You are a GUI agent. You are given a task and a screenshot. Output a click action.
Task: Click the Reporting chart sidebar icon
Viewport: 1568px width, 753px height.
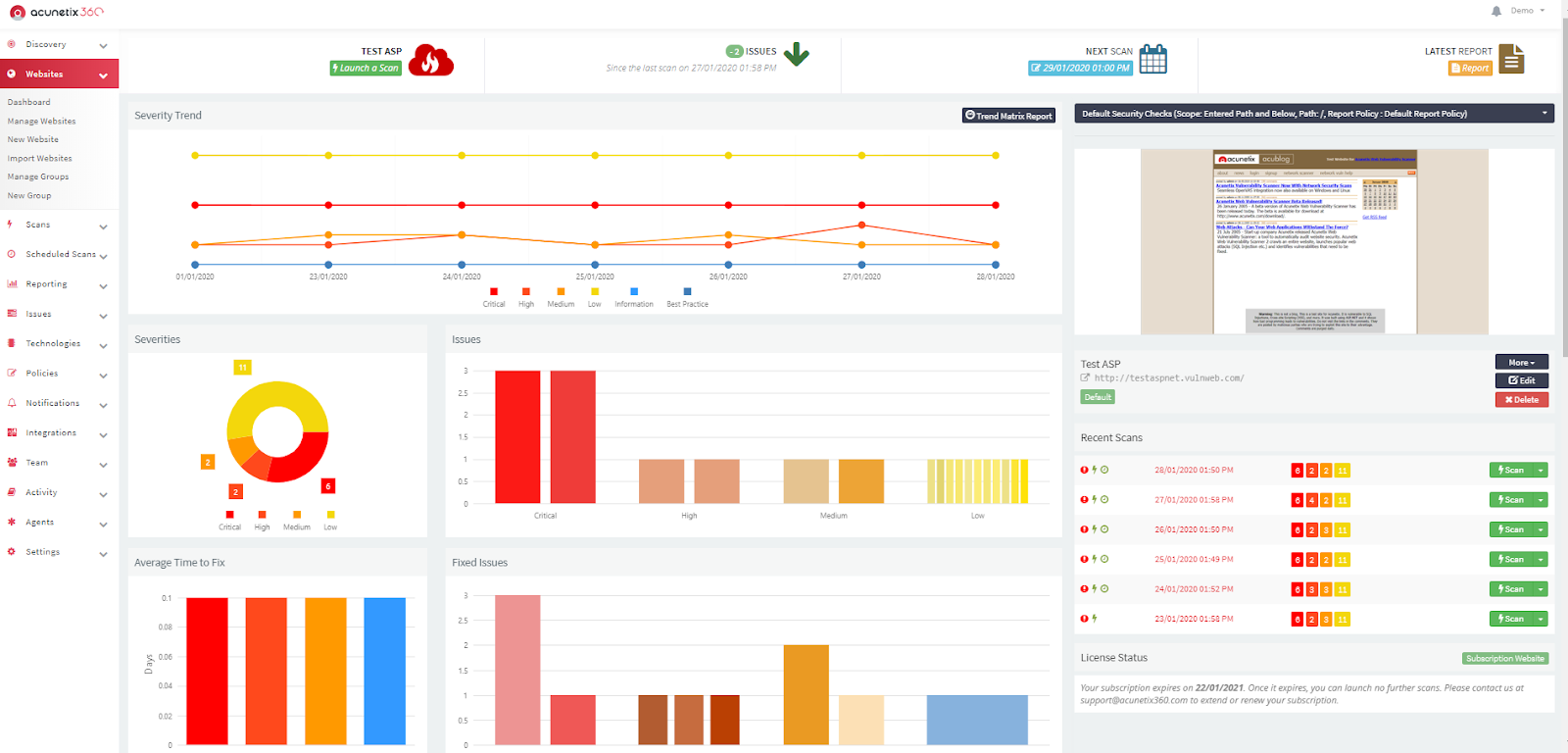12,284
